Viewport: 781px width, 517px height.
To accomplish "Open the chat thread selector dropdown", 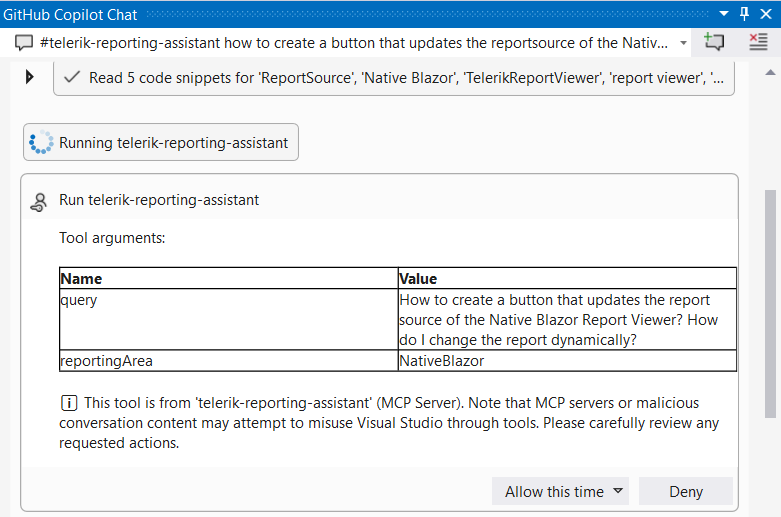I will tap(683, 43).
